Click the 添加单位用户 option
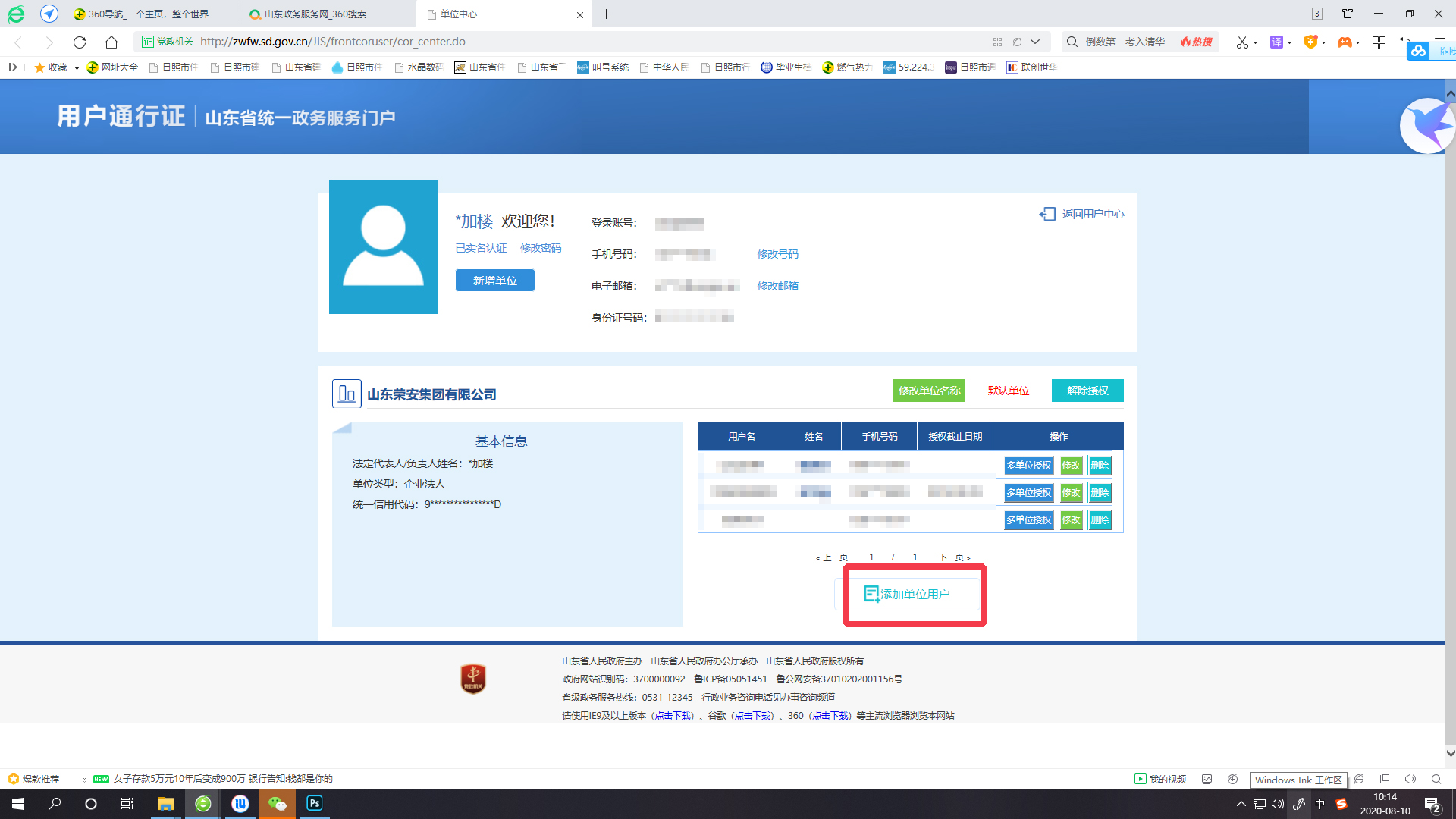This screenshot has width=1456, height=819. [913, 595]
